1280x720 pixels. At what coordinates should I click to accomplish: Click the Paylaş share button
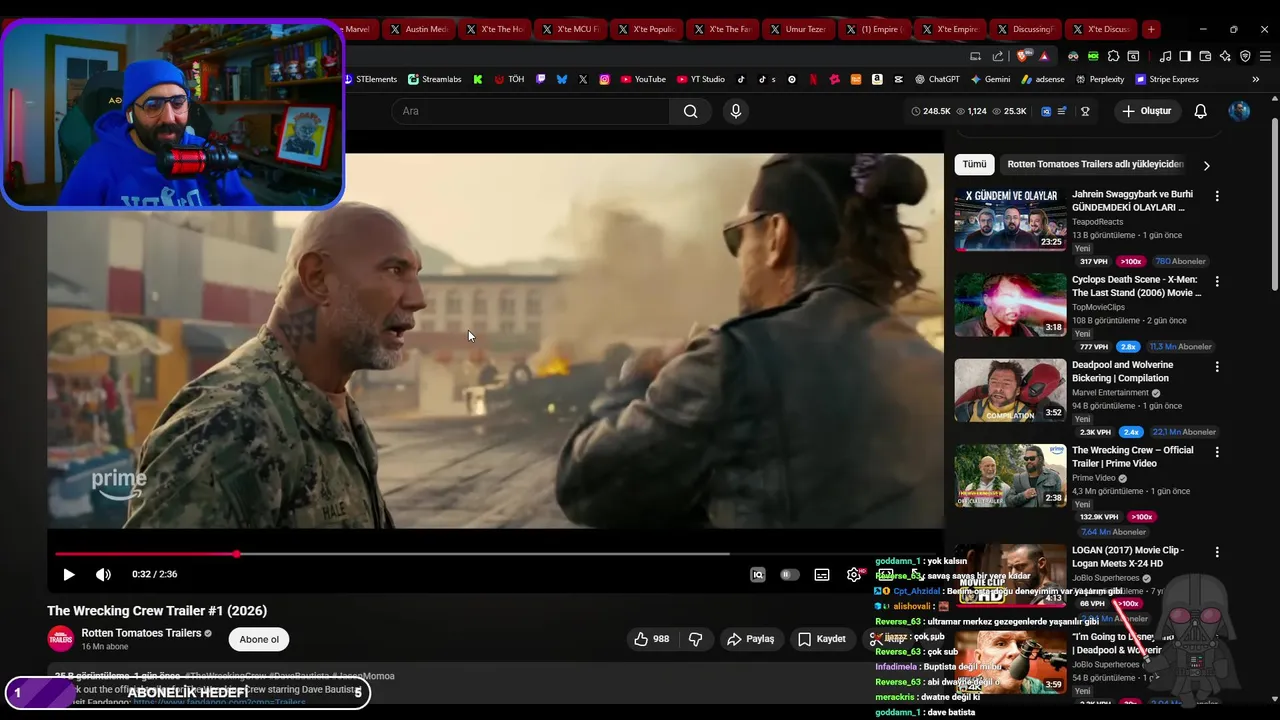751,639
